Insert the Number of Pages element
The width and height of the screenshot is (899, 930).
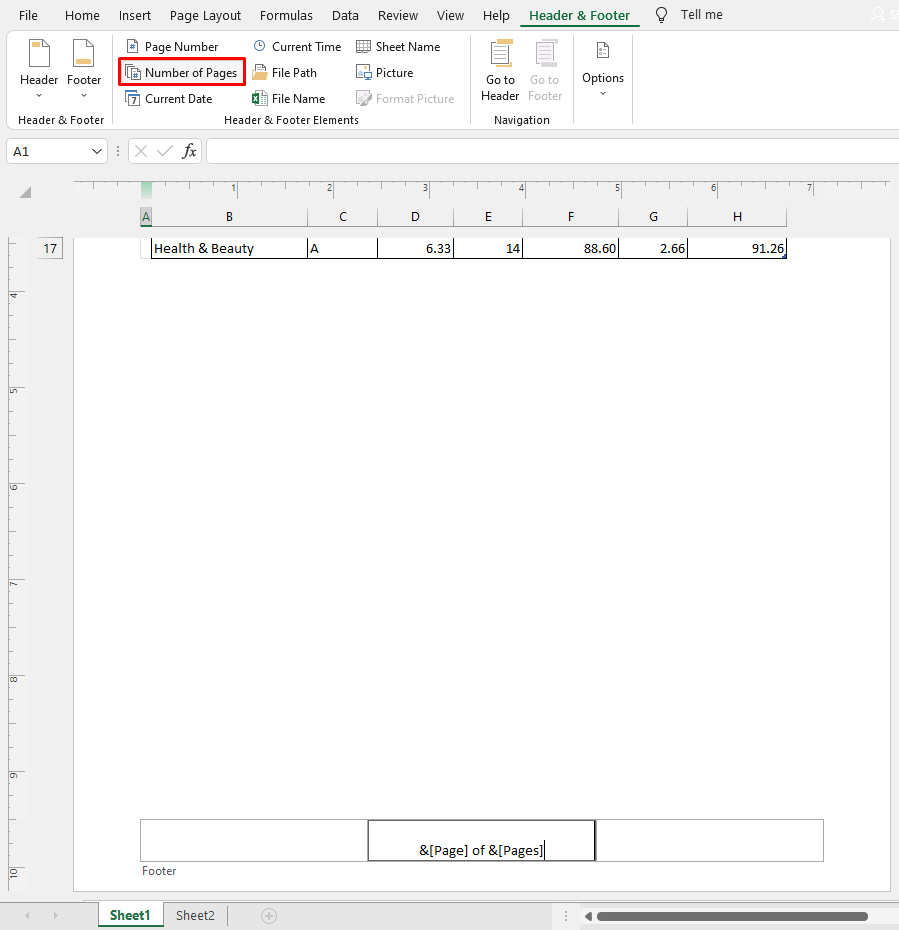pos(181,72)
